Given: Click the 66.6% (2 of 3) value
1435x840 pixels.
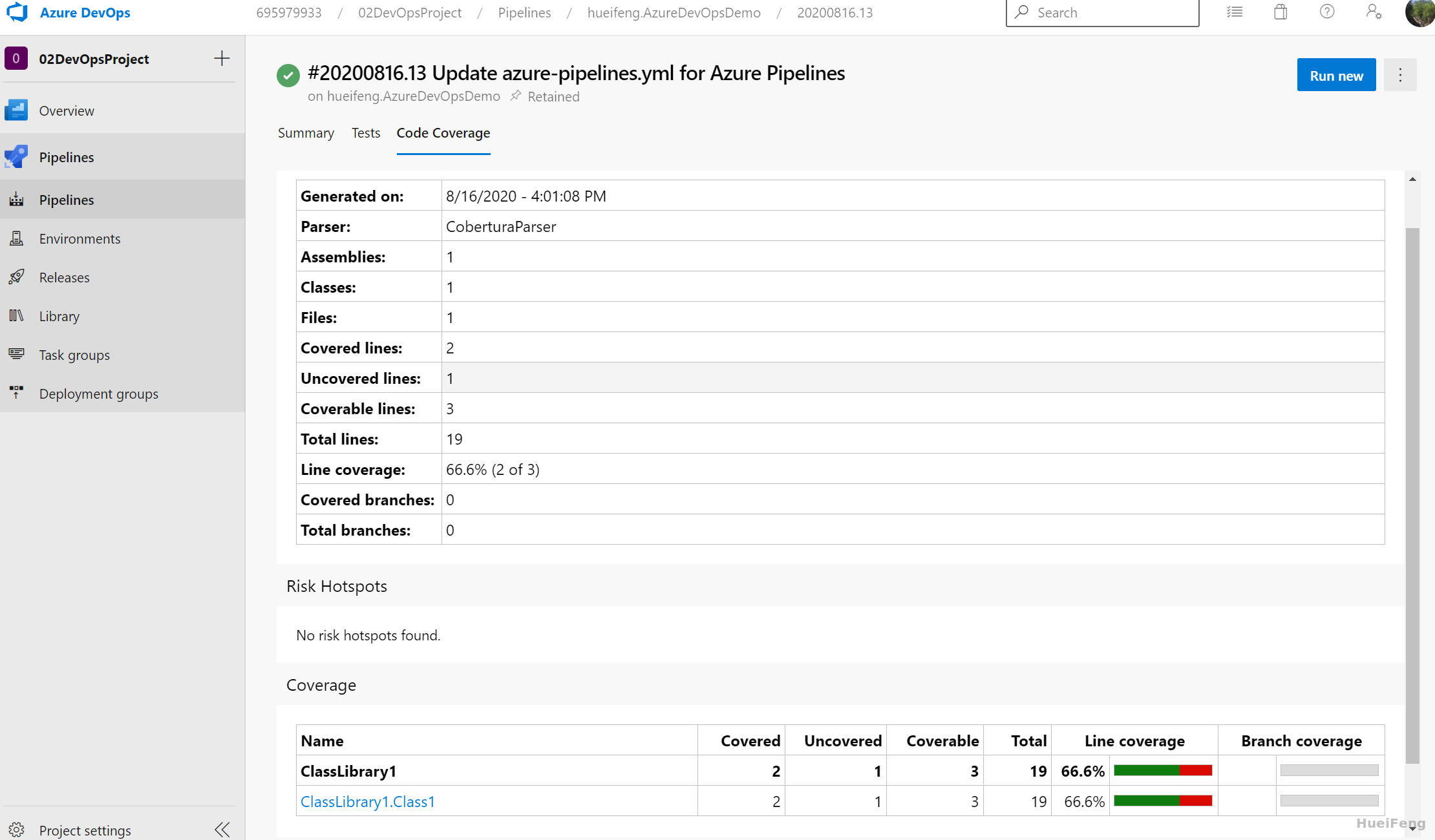Looking at the screenshot, I should 493,469.
